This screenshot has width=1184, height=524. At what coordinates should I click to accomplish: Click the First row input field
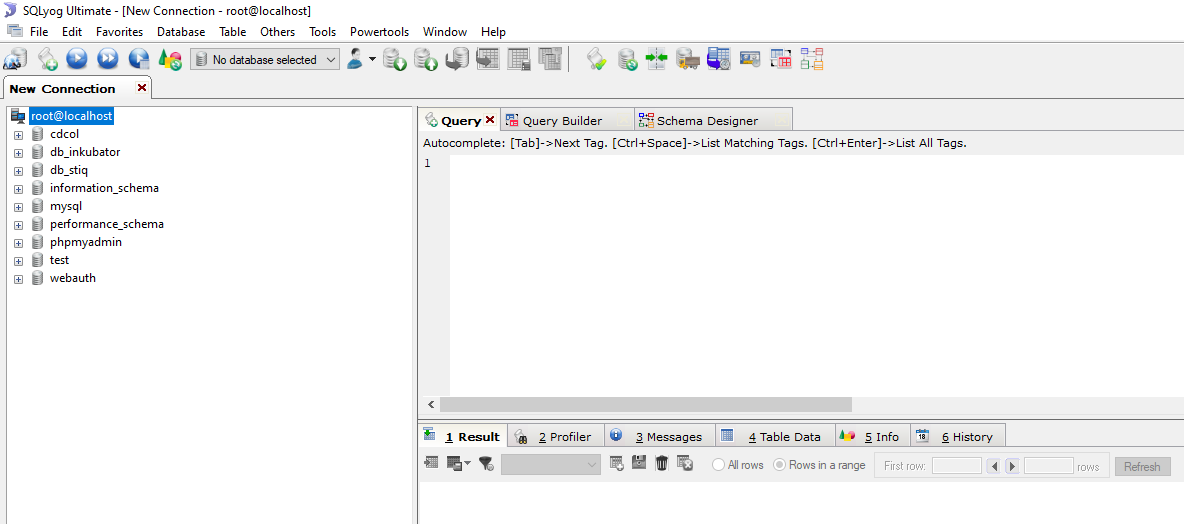pyautogui.click(x=957, y=466)
